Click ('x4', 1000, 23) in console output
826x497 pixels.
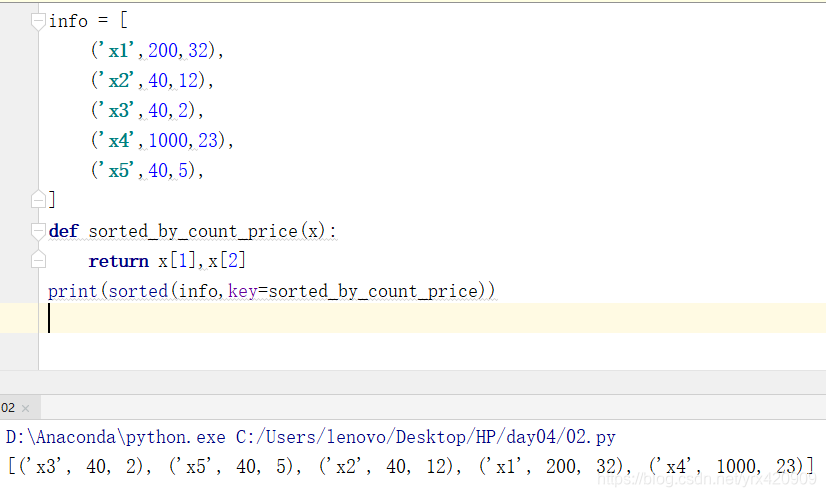coord(727,466)
